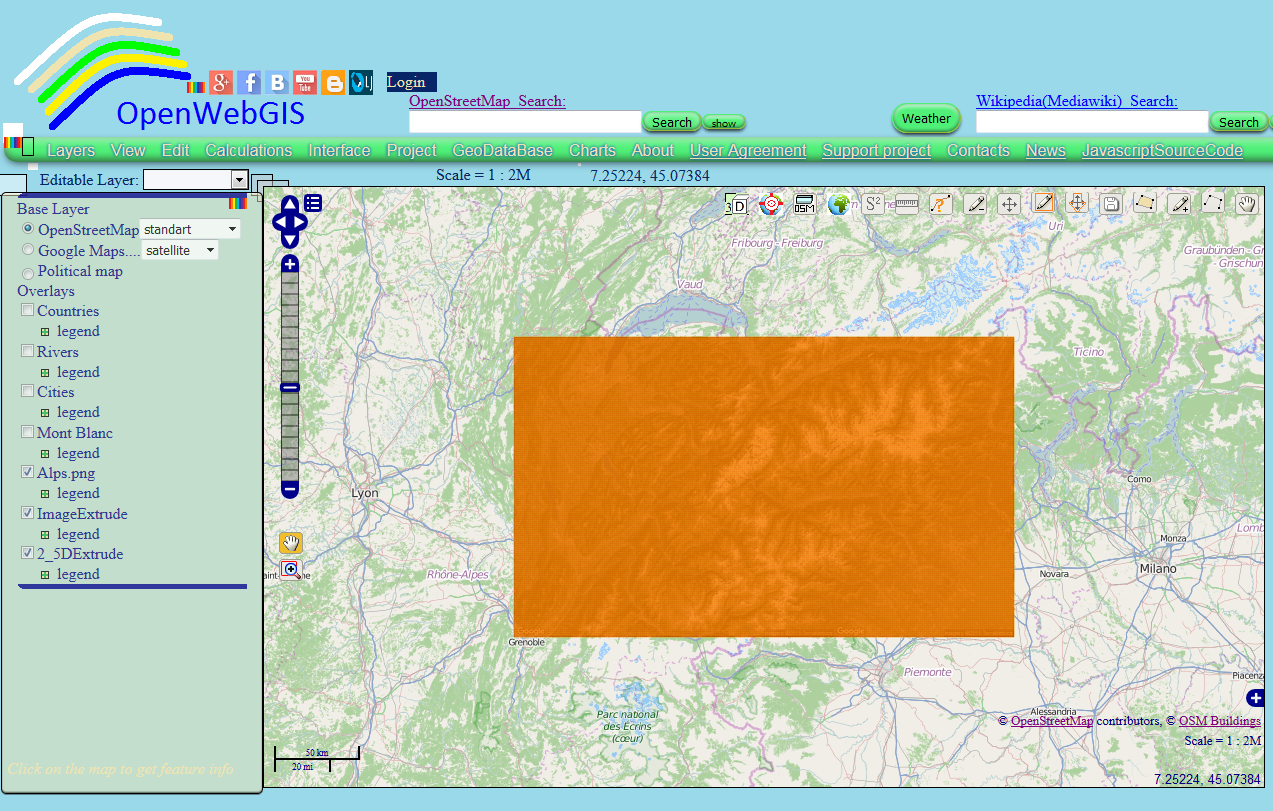The height and width of the screenshot is (811, 1273).
Task: Open the User Agreement link
Action: pyautogui.click(x=748, y=150)
